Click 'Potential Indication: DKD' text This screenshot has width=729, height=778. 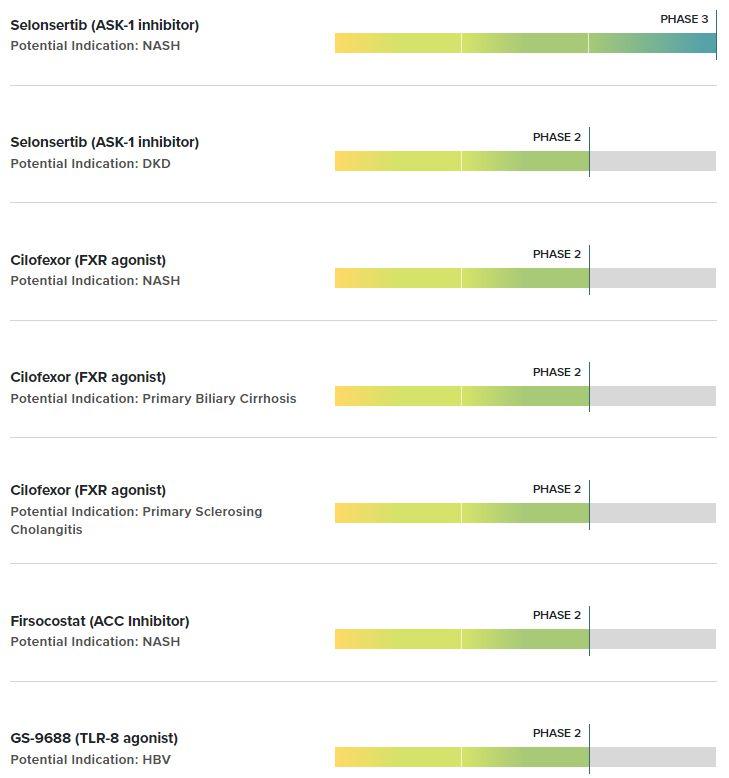pyautogui.click(x=90, y=163)
